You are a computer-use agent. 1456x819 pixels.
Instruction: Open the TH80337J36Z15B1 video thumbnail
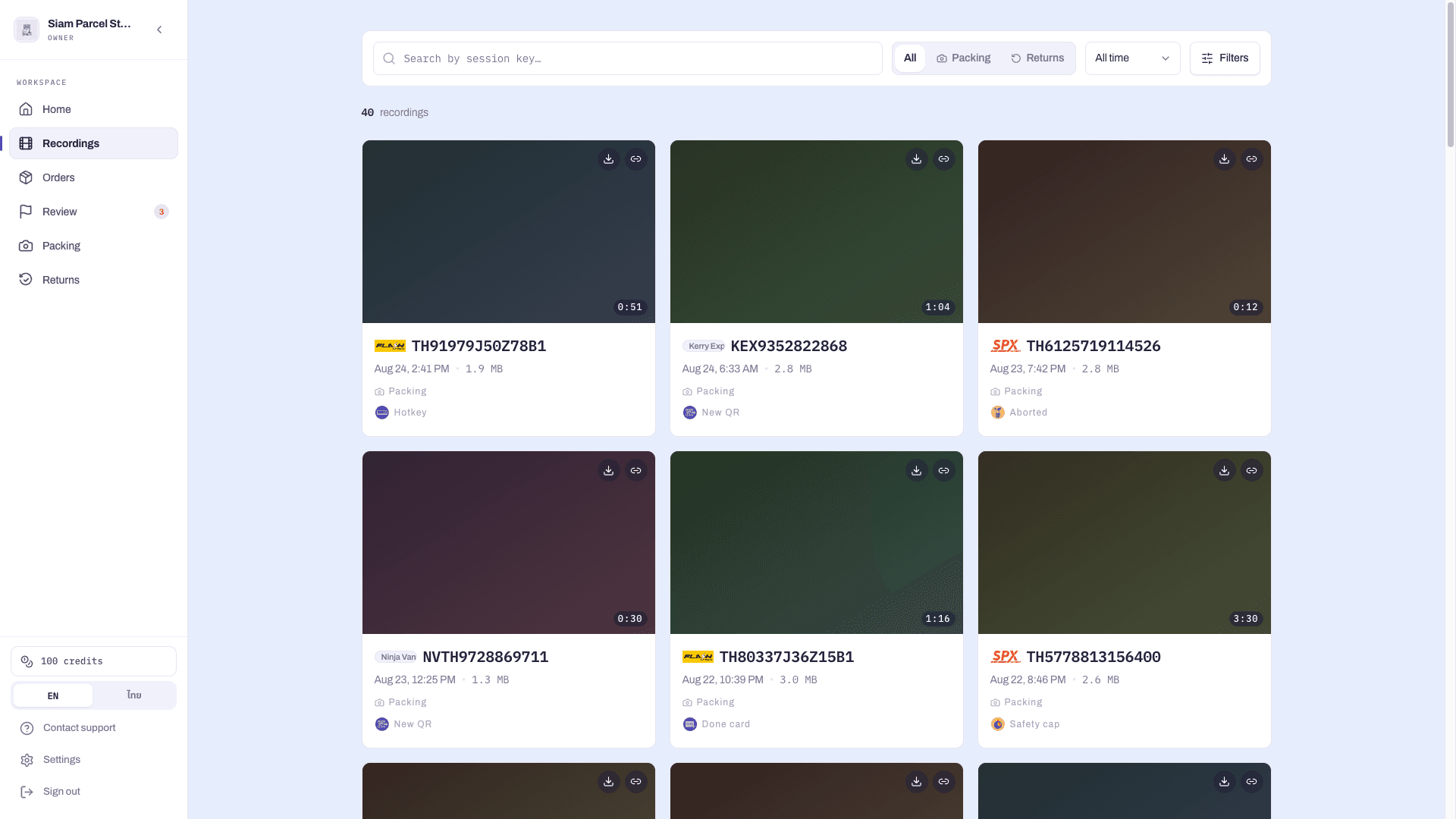(817, 543)
